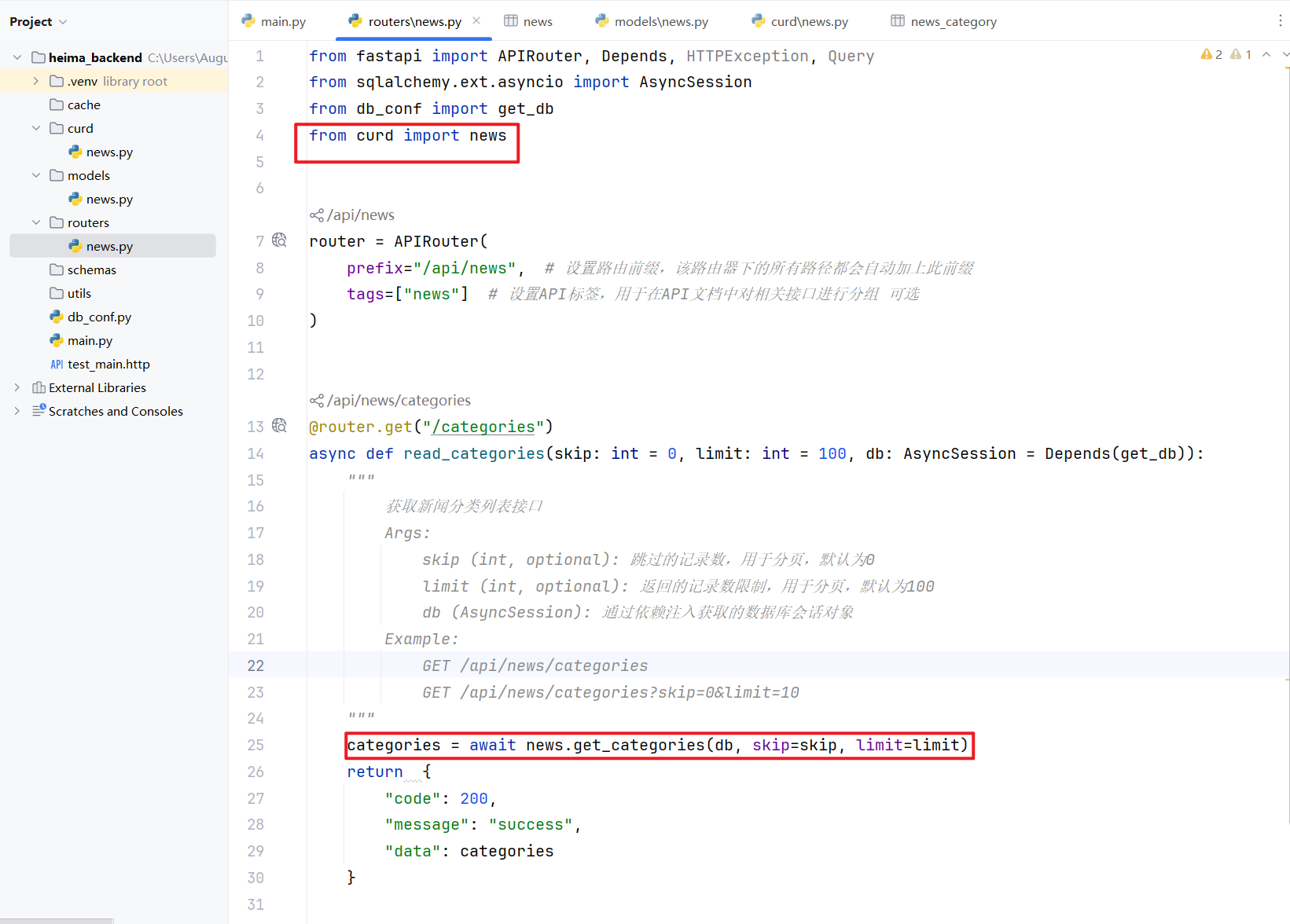The width and height of the screenshot is (1290, 924).
Task: Open test_main.http API file
Action: tap(108, 364)
